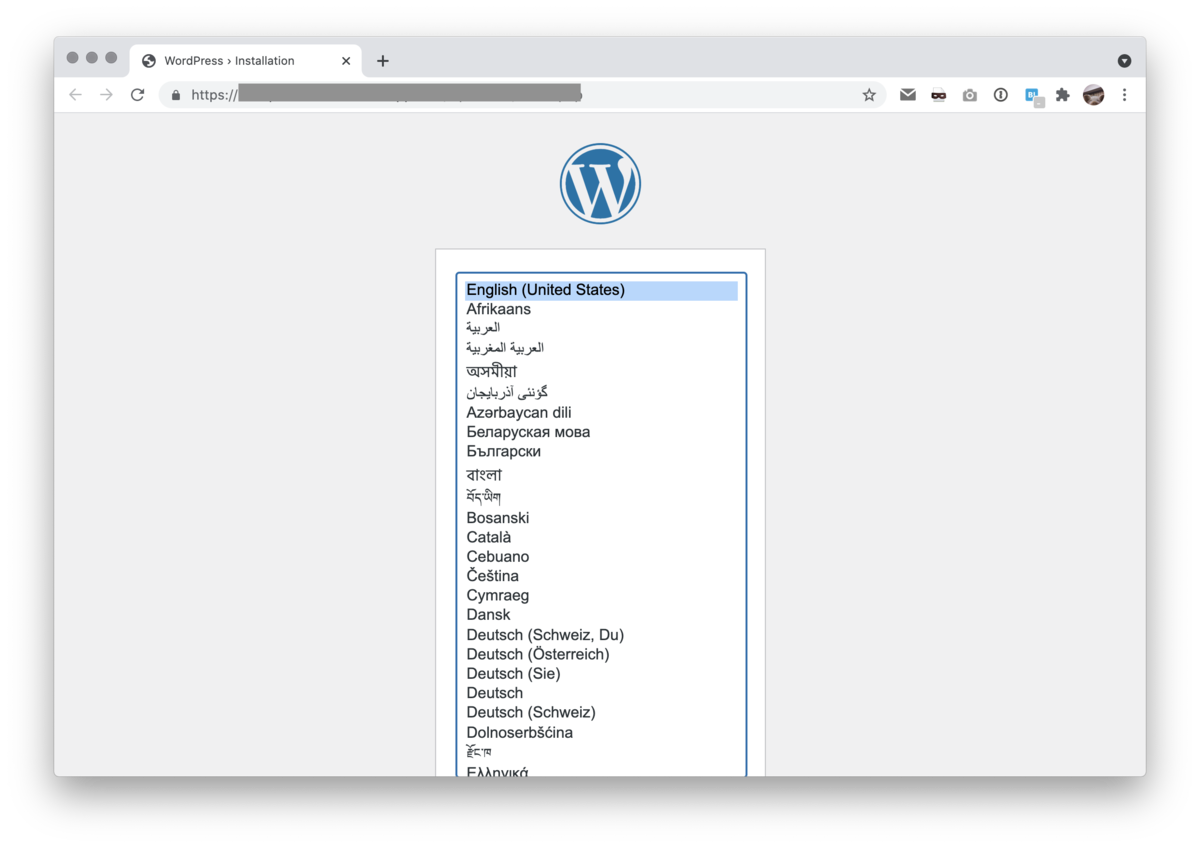
Task: Select العربية in the language list
Action: point(601,328)
